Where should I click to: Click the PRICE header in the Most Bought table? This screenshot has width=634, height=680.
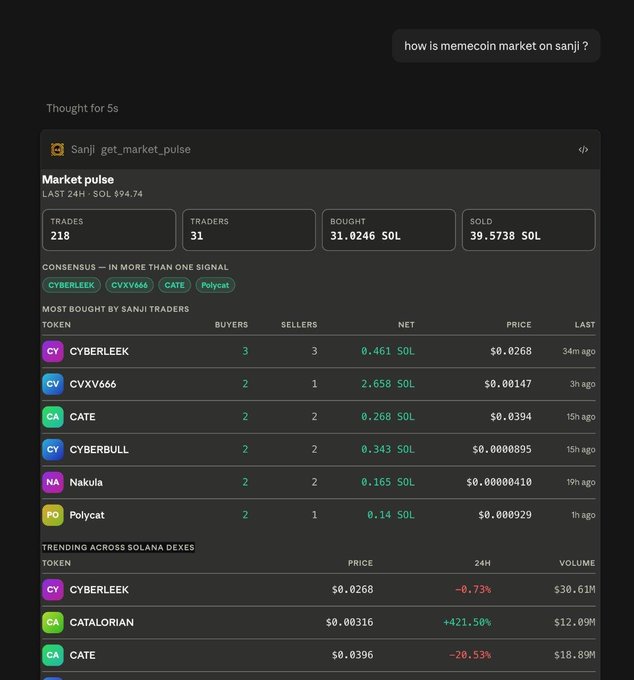(x=519, y=325)
